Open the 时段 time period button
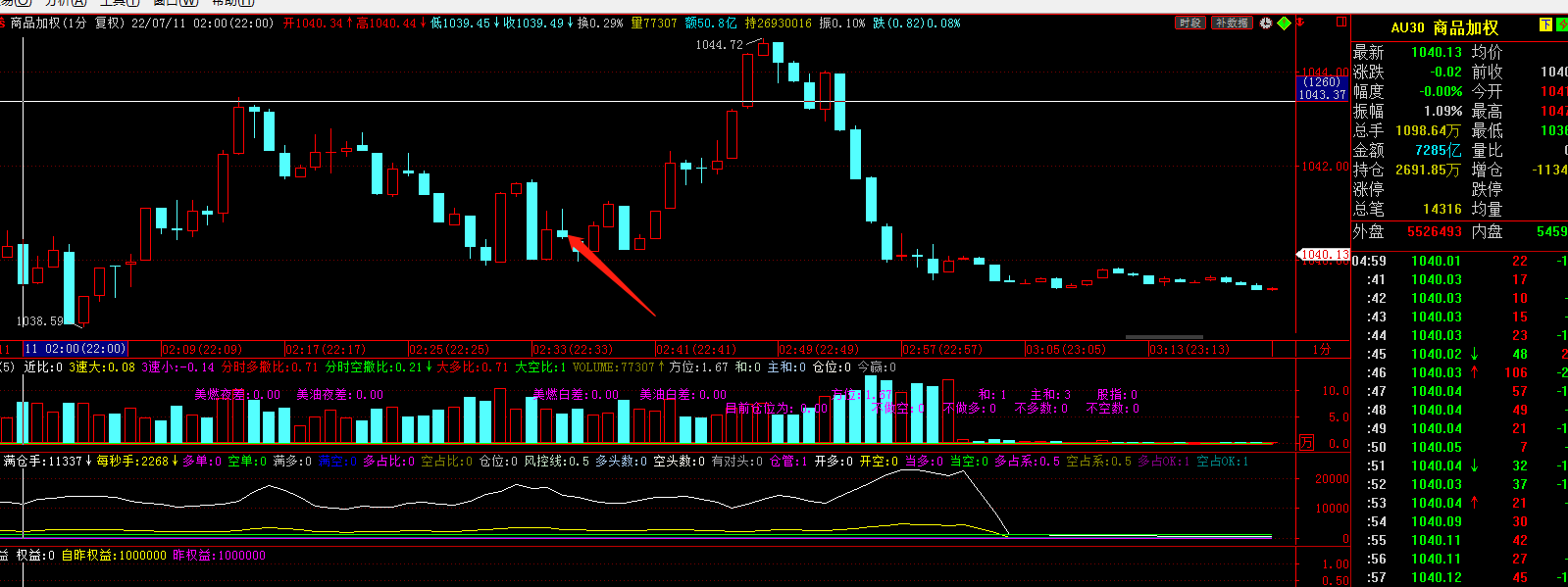 1190,23
